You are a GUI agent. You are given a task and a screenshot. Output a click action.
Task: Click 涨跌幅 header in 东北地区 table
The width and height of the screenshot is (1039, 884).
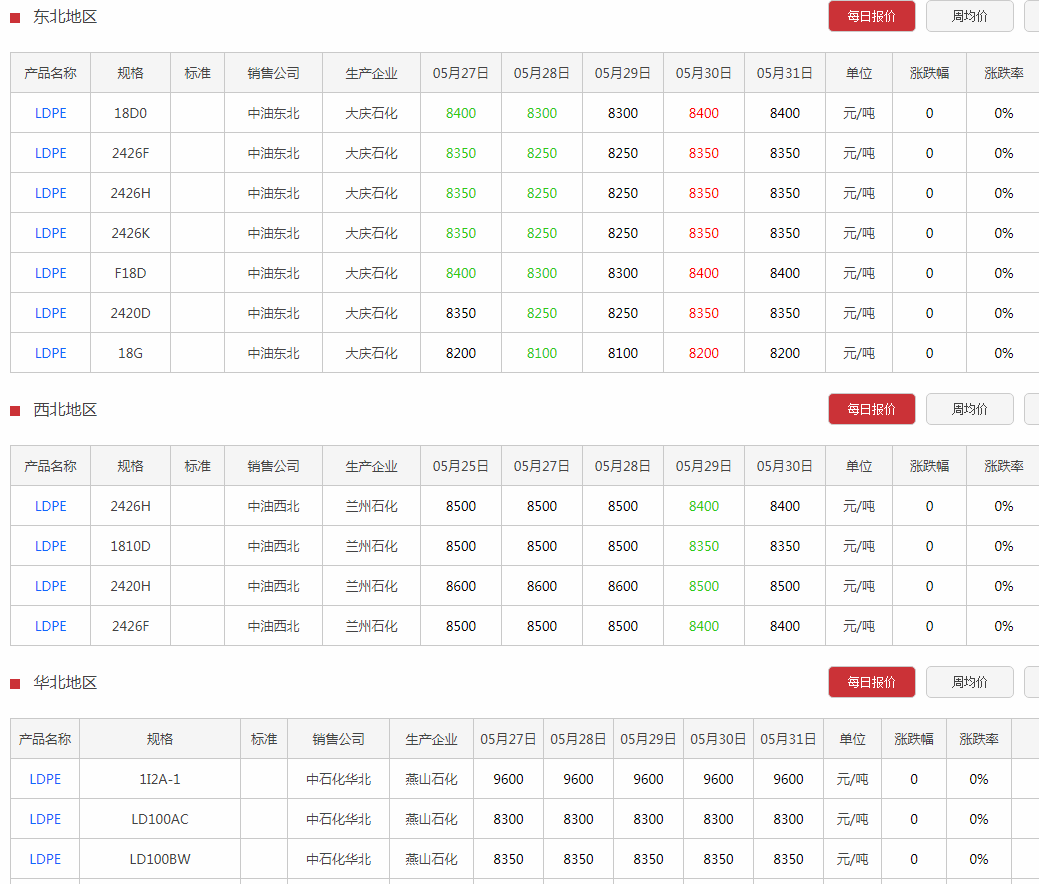tap(929, 73)
